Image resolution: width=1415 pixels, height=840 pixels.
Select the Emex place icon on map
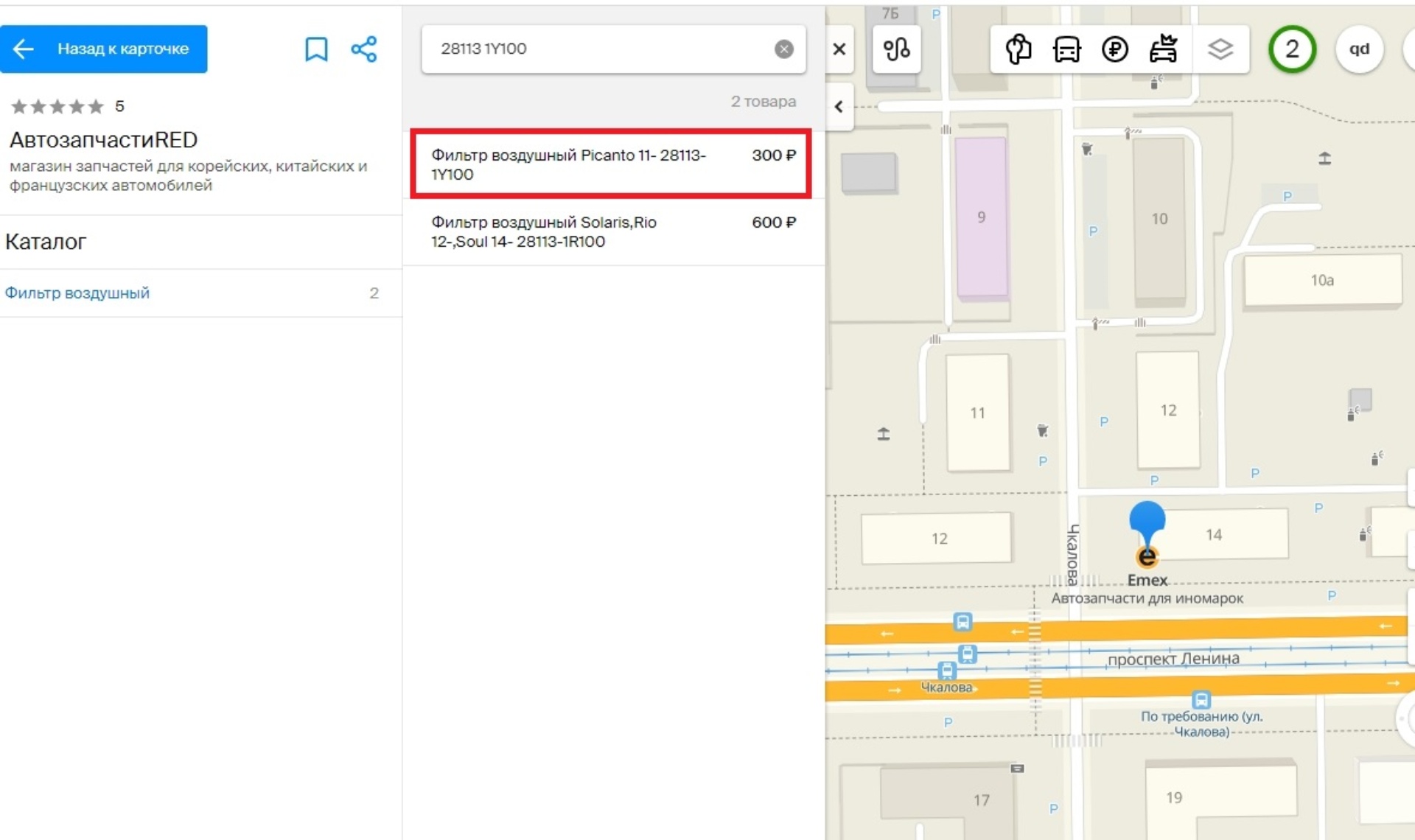click(x=1147, y=557)
